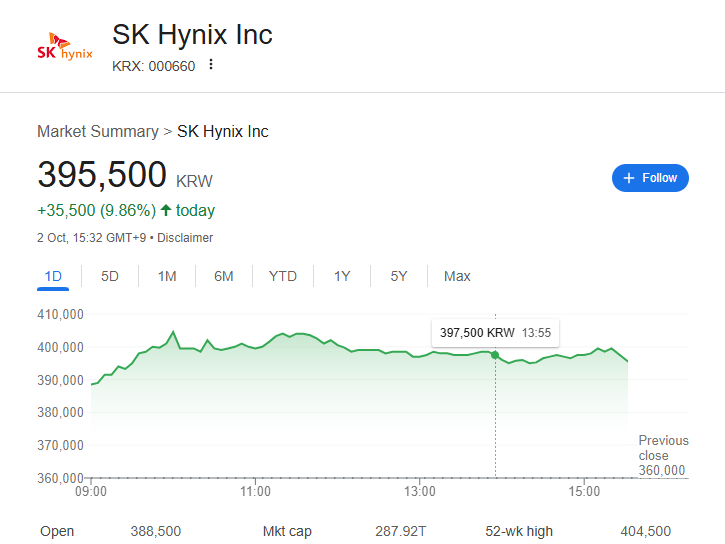The image size is (725, 544).
Task: Switch to the 5D chart range
Action: pos(110,276)
